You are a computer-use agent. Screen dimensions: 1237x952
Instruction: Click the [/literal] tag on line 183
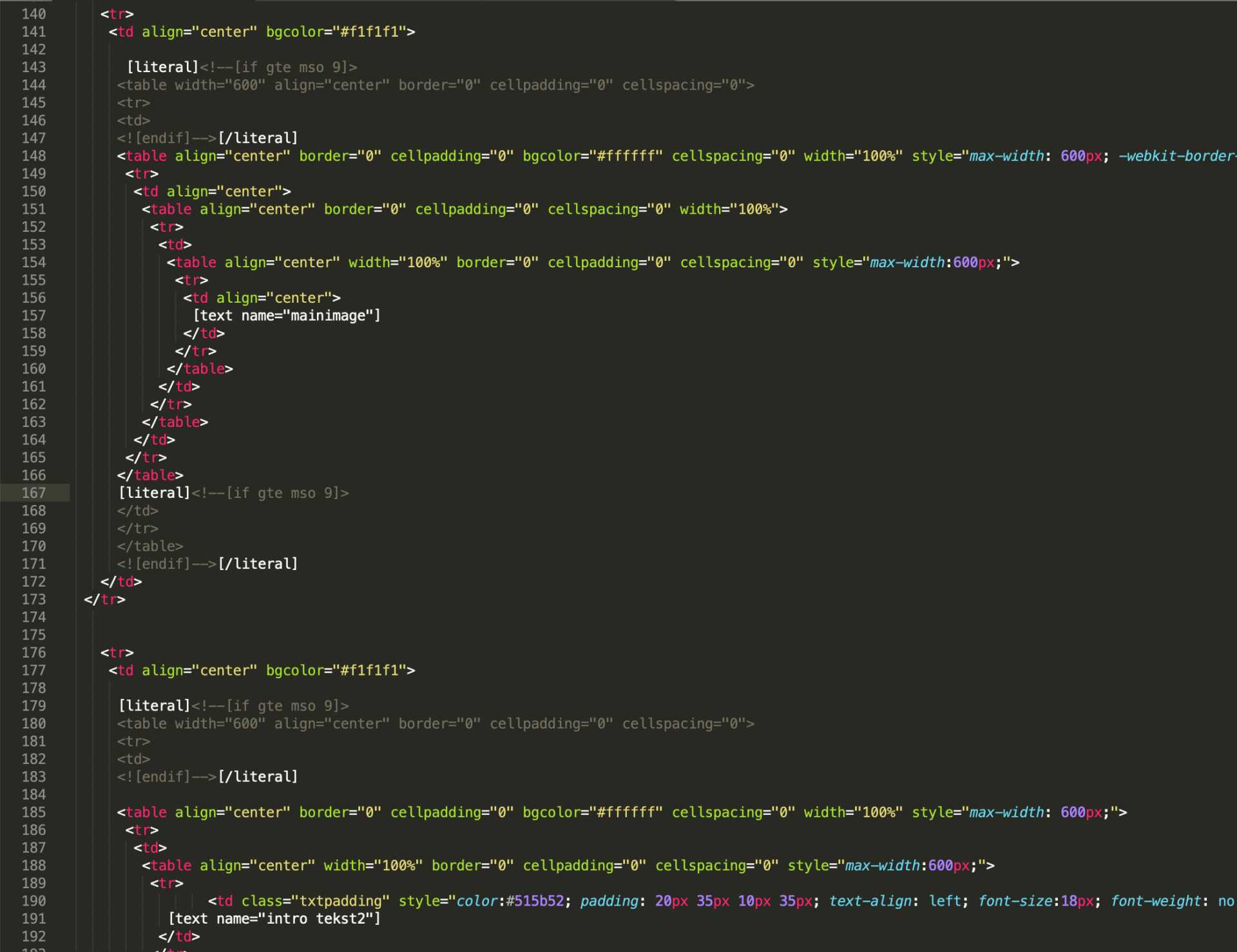pyautogui.click(x=258, y=777)
